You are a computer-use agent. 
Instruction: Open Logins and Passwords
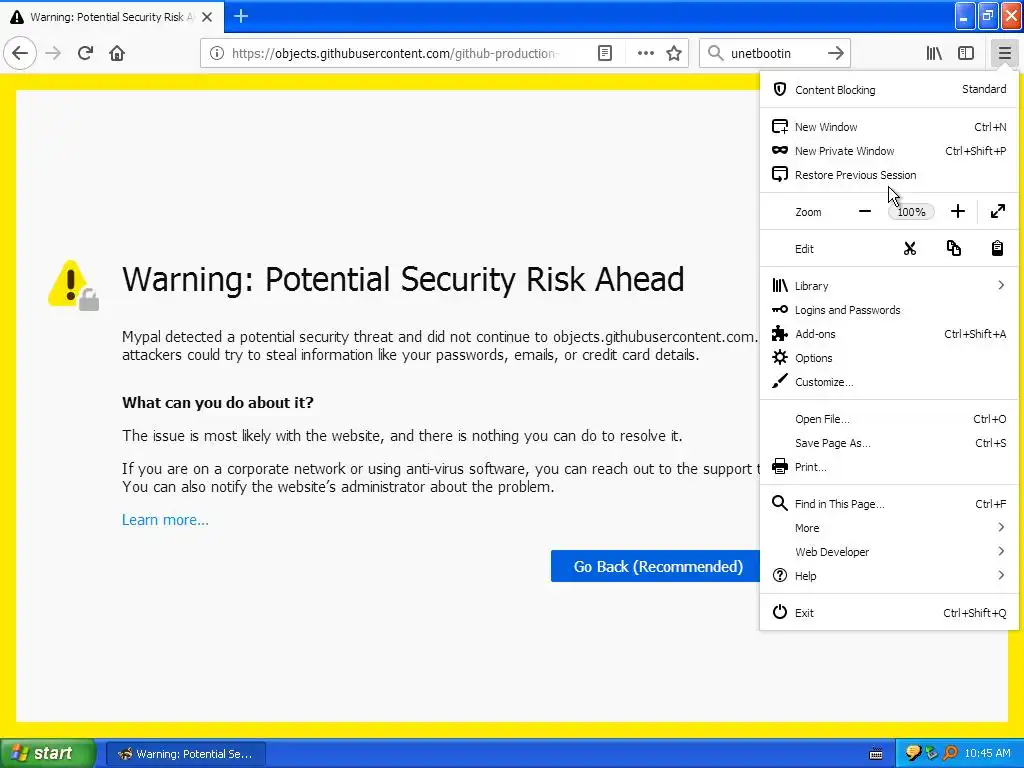point(889,310)
